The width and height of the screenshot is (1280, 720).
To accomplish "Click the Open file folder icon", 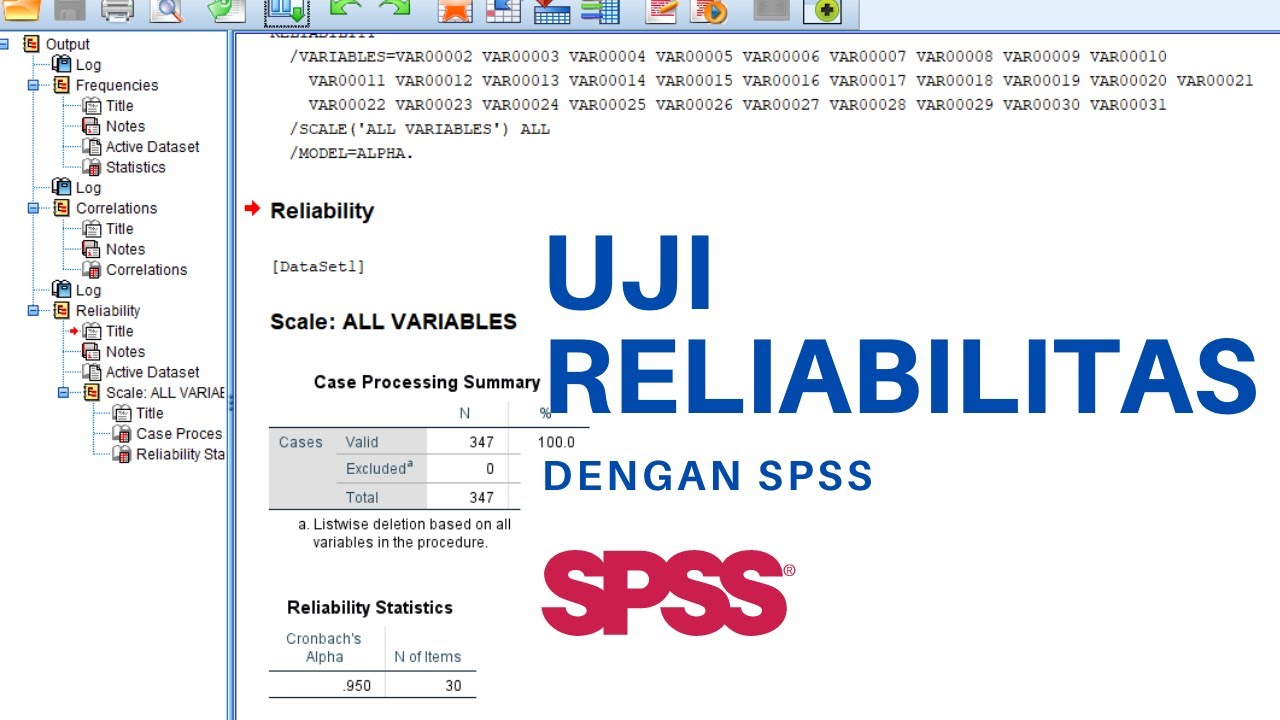I will click(x=22, y=9).
